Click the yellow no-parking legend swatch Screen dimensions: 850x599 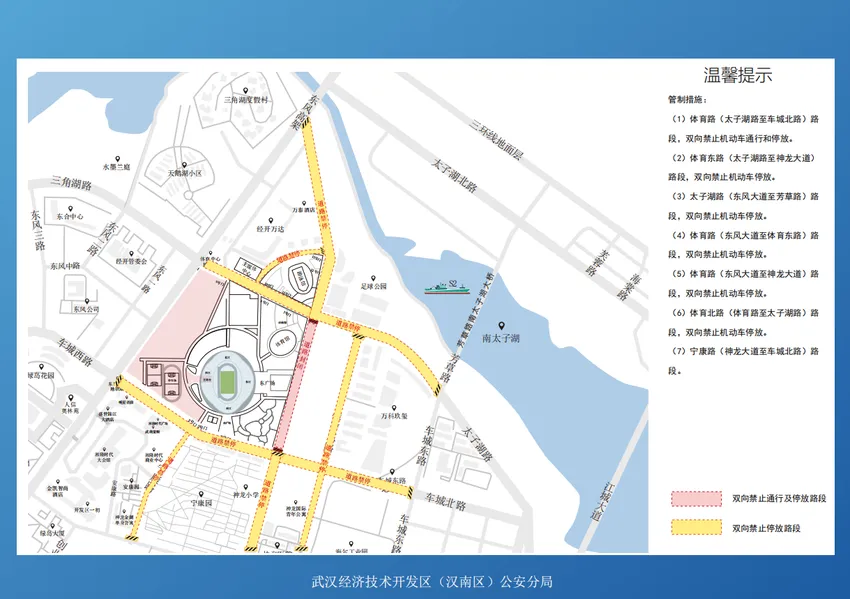point(694,526)
